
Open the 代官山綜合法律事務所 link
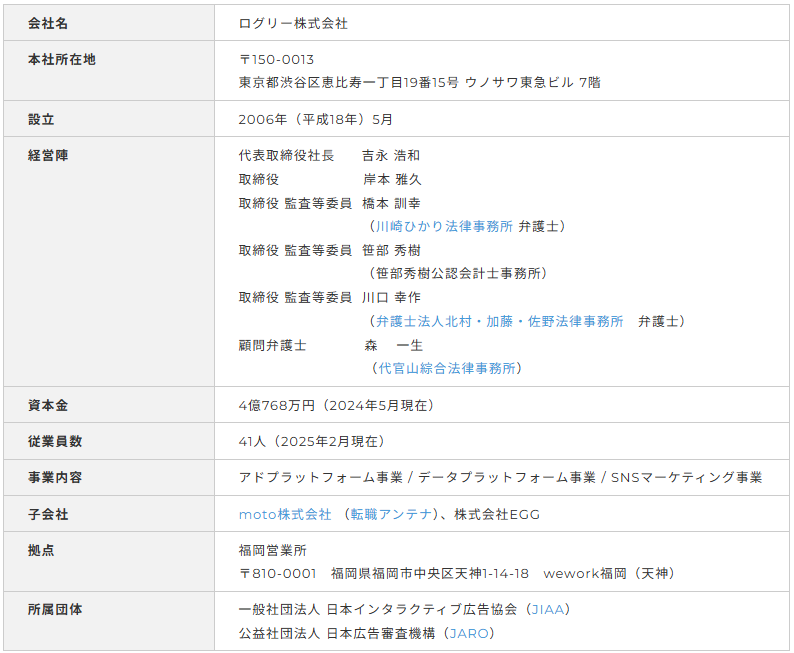[x=447, y=368]
